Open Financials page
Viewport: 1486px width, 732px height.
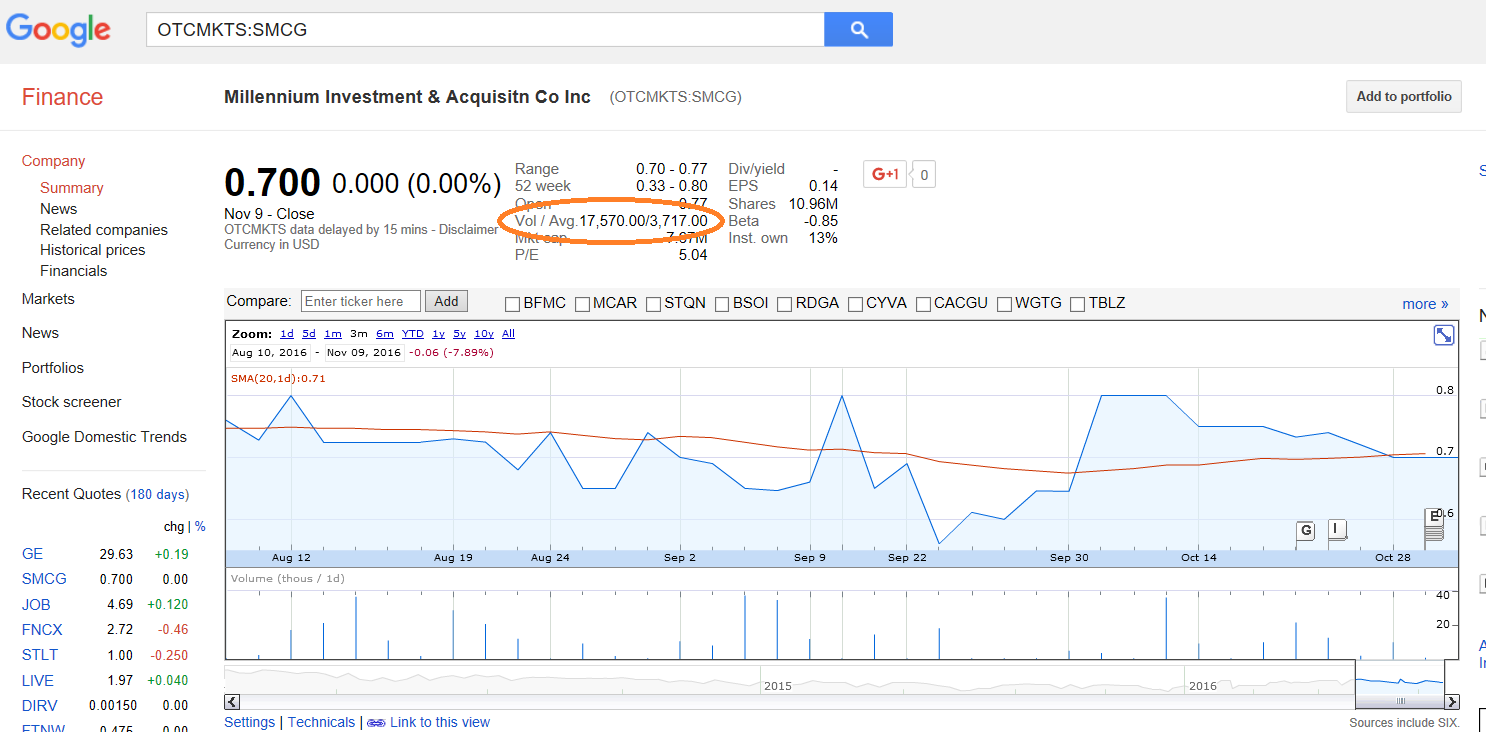[74, 271]
